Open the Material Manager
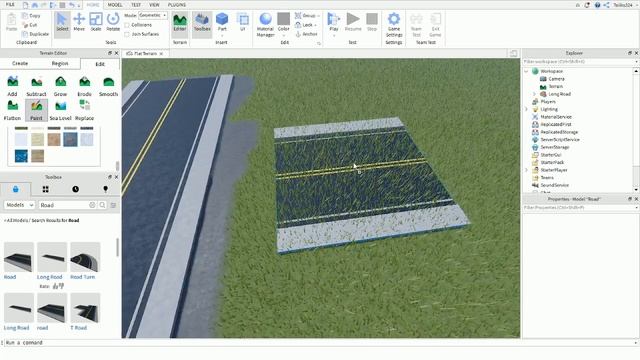Screen dimensions: 640x360 265,25
